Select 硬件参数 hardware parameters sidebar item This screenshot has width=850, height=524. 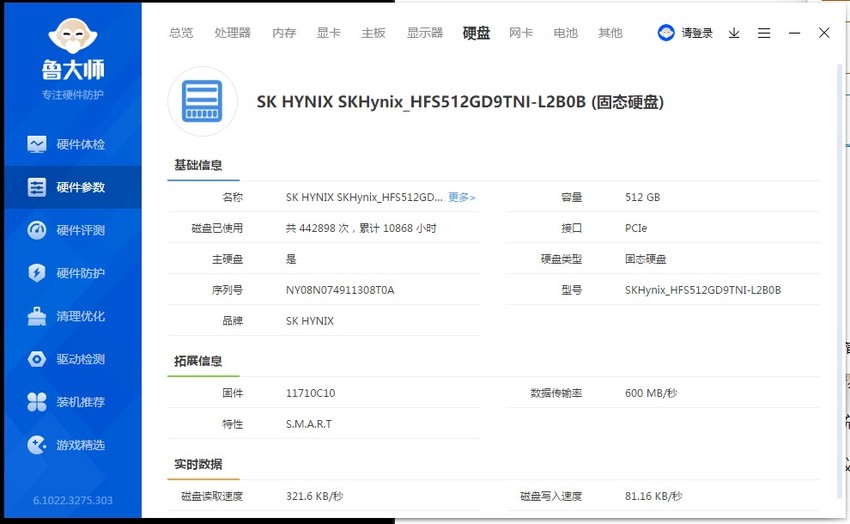73,187
